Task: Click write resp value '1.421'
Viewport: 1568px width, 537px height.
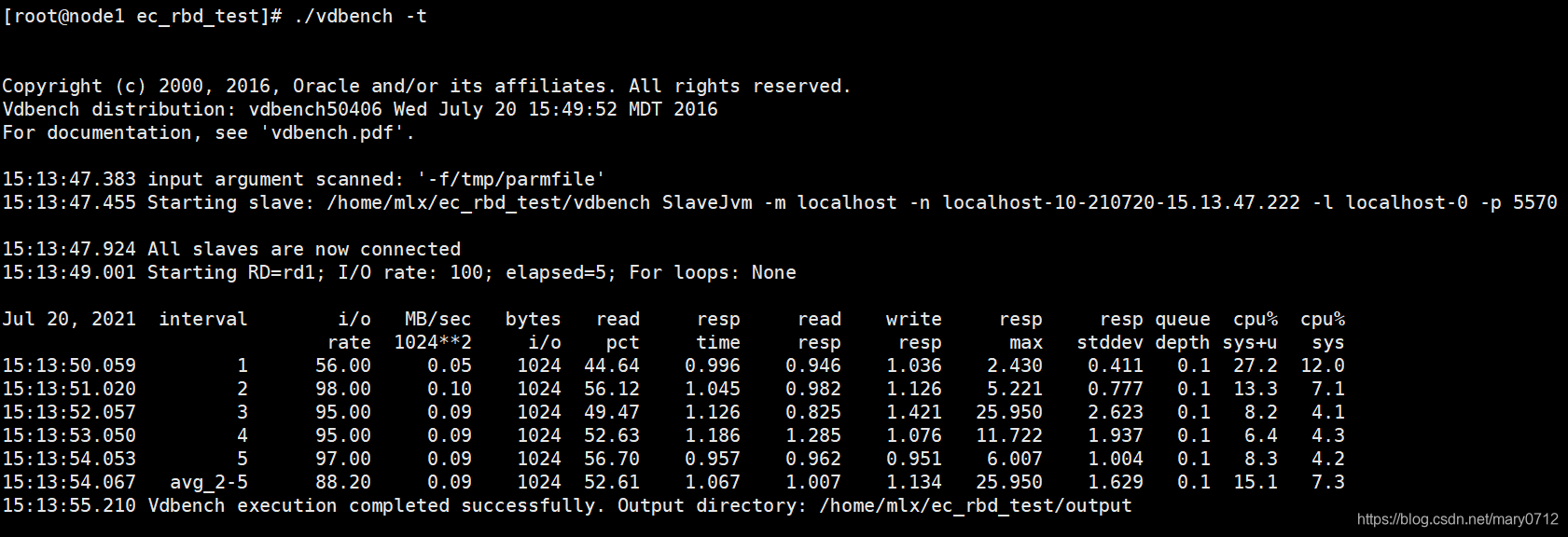Action: click(x=914, y=412)
